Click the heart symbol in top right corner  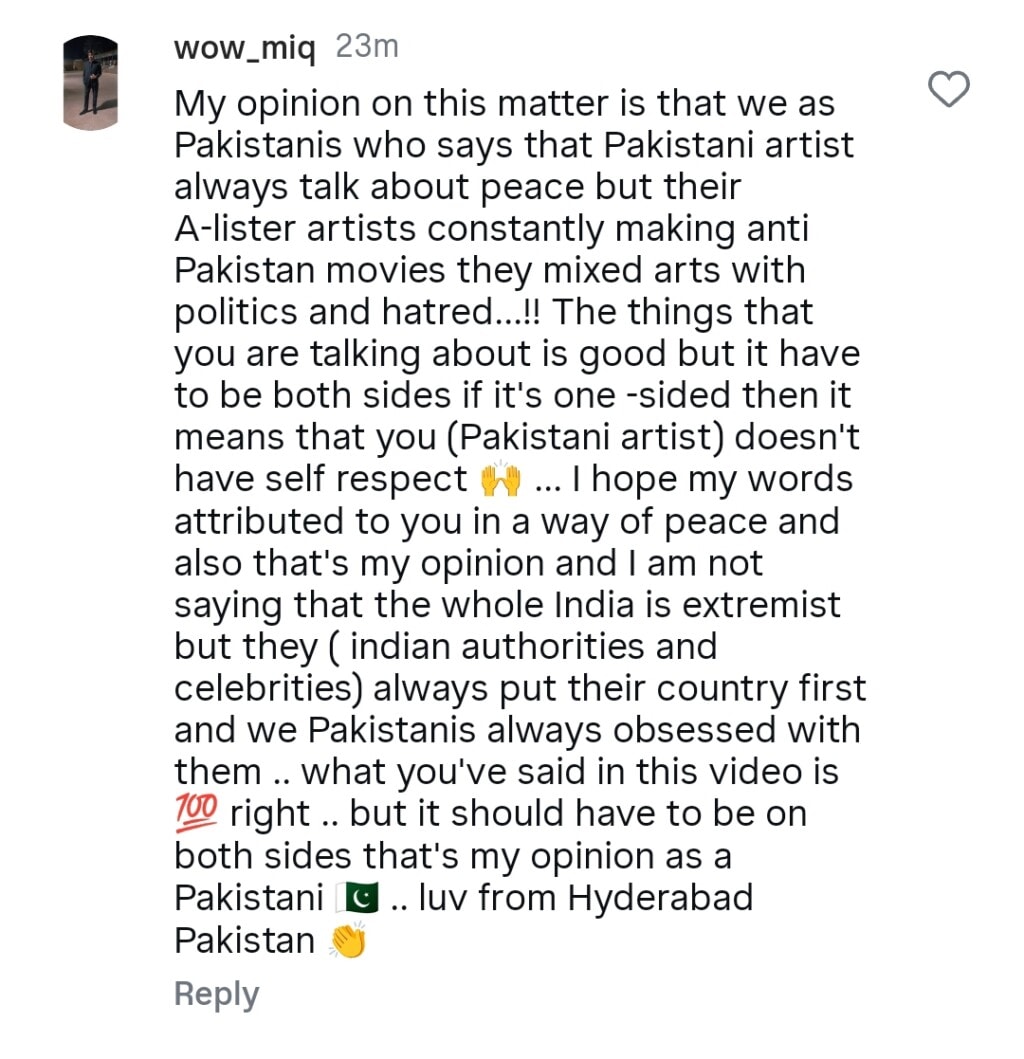pos(949,88)
